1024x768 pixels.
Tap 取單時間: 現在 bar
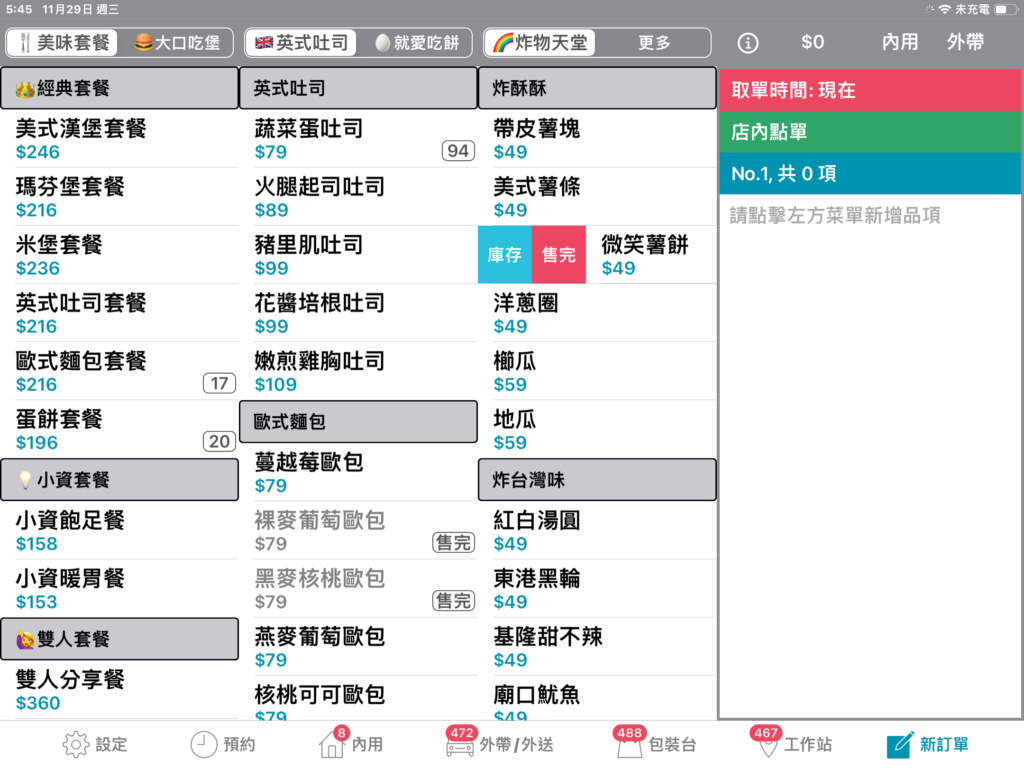coord(870,90)
